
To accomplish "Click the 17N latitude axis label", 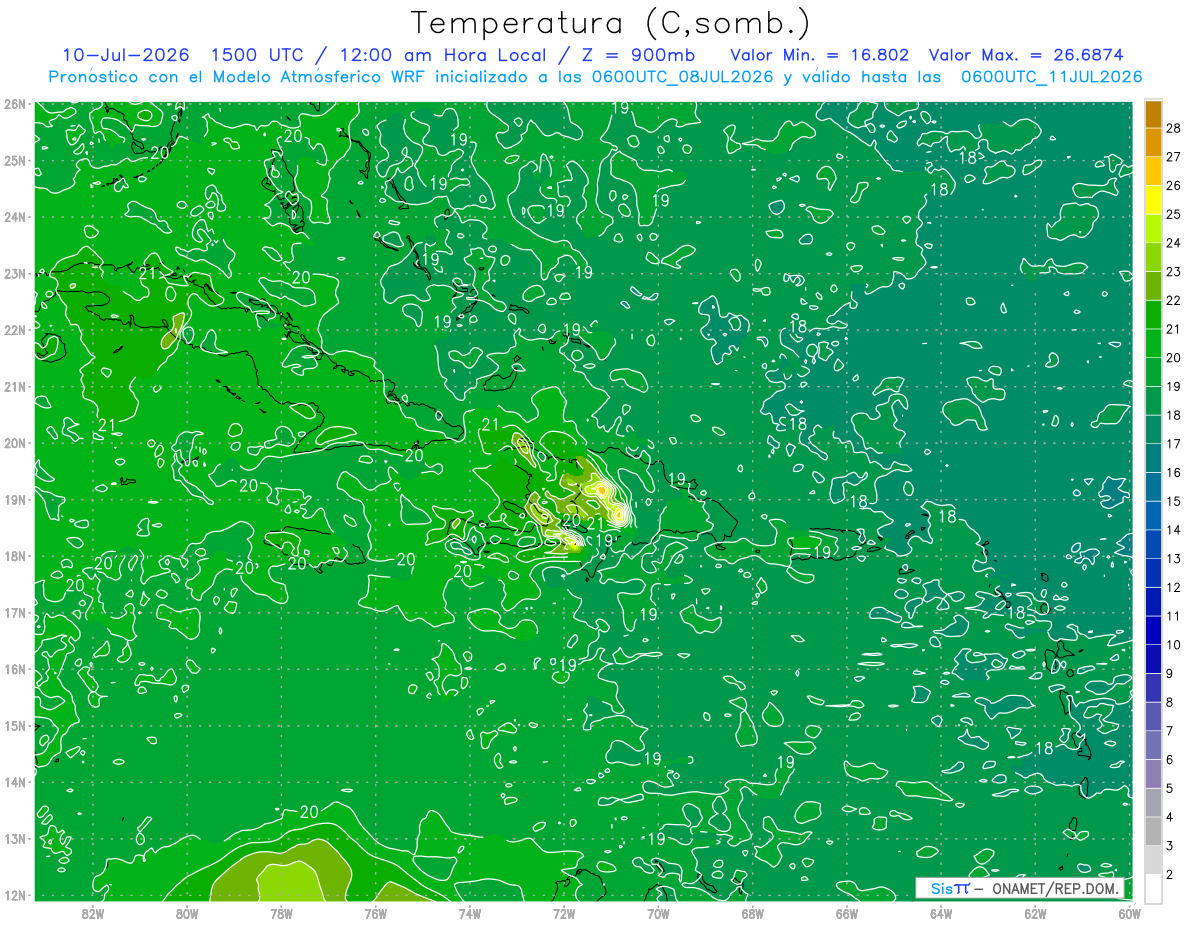I will (x=15, y=613).
